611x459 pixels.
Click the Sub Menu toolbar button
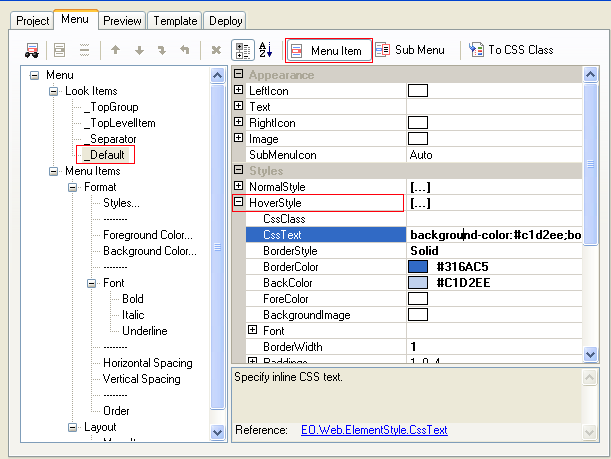(412, 50)
